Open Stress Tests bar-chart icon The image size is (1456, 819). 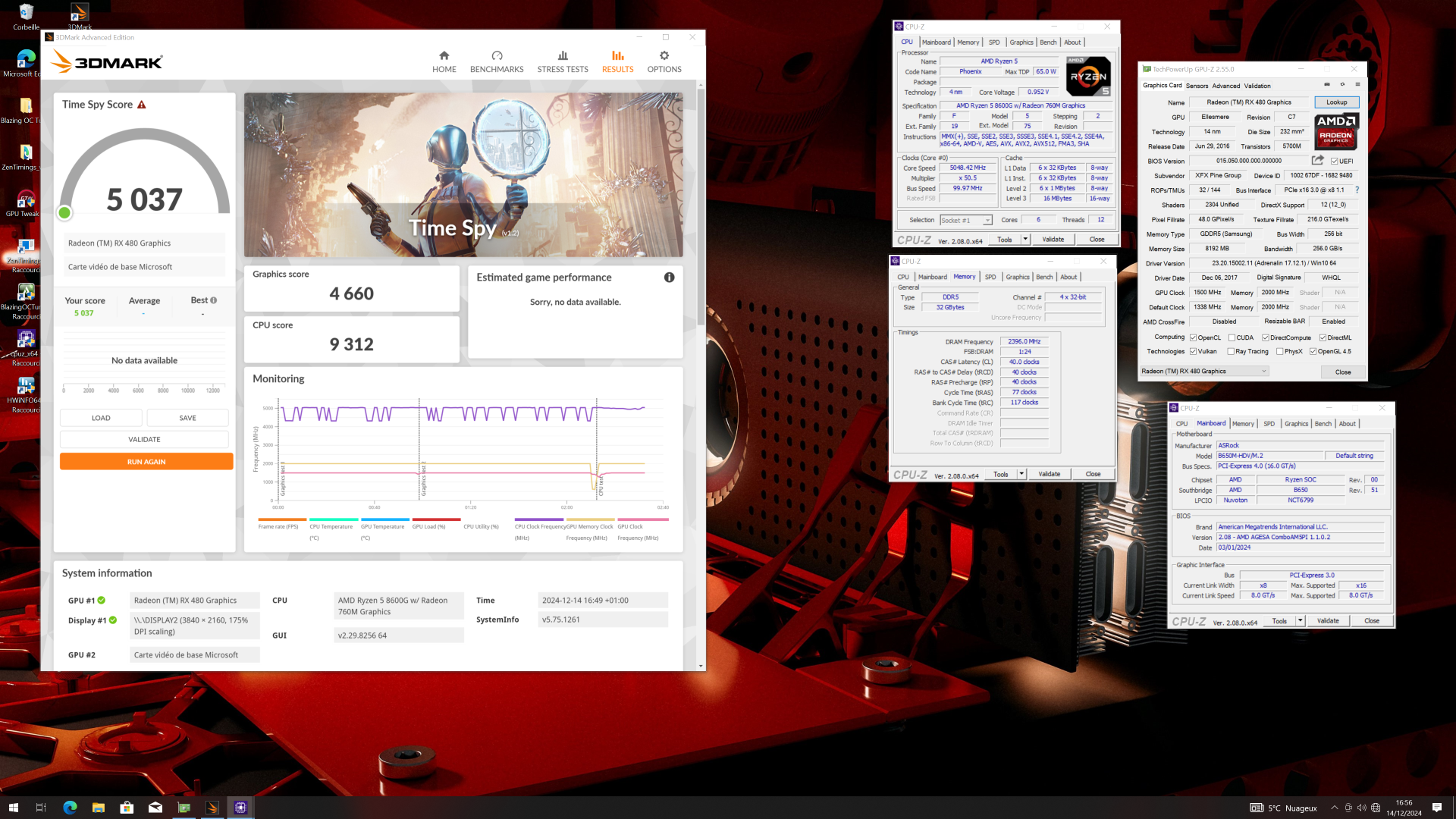pyautogui.click(x=563, y=55)
